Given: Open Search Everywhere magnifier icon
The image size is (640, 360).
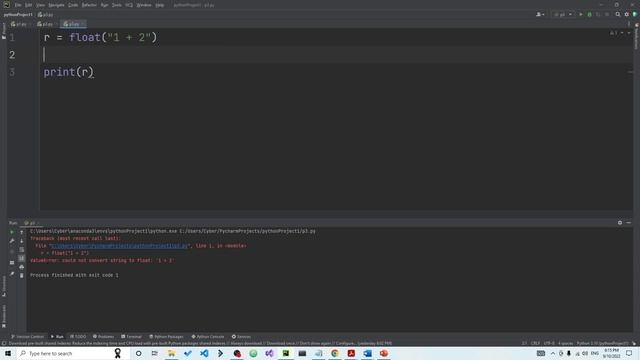Looking at the screenshot, I should pos(618,14).
